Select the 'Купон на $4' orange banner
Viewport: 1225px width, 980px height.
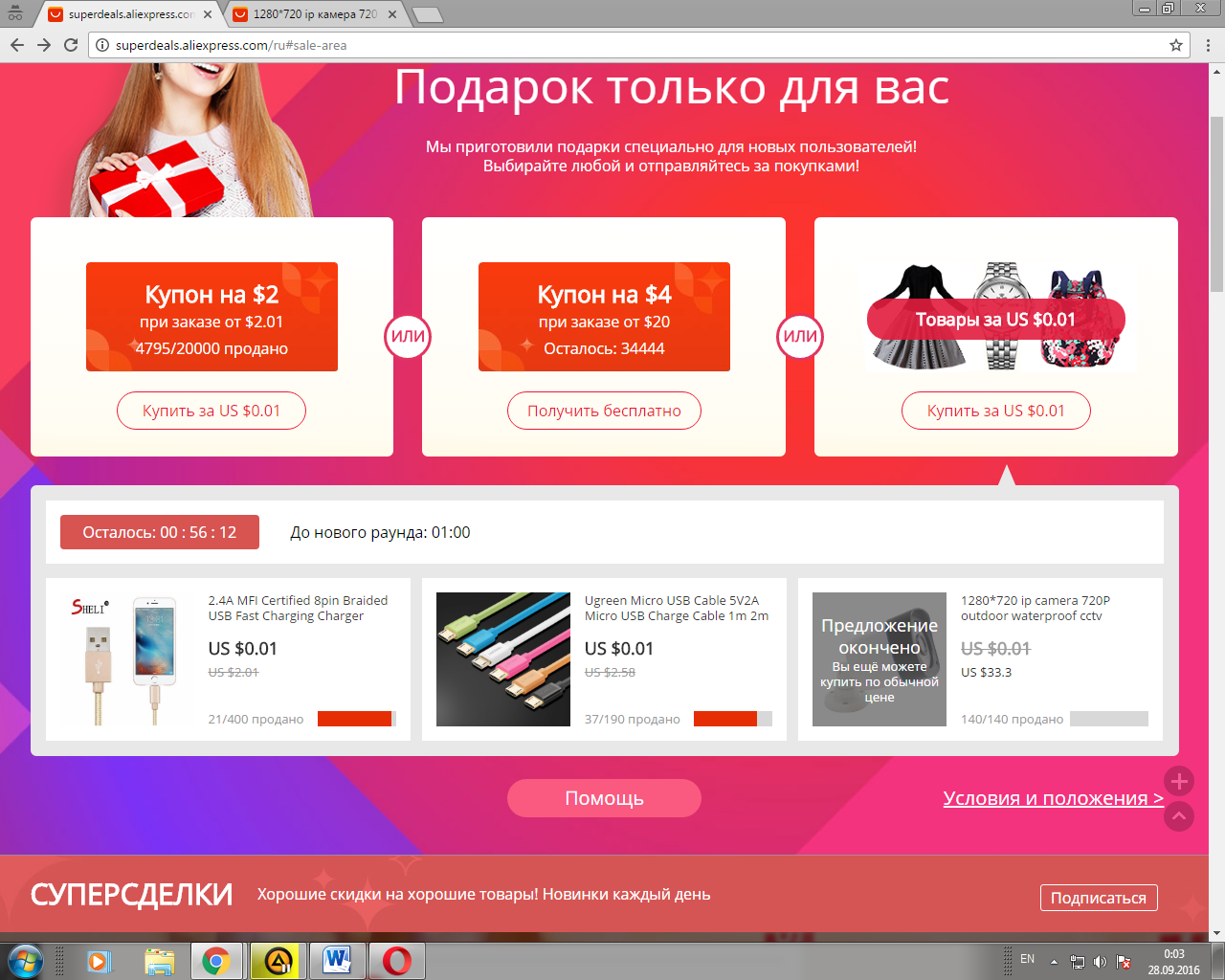[x=604, y=317]
